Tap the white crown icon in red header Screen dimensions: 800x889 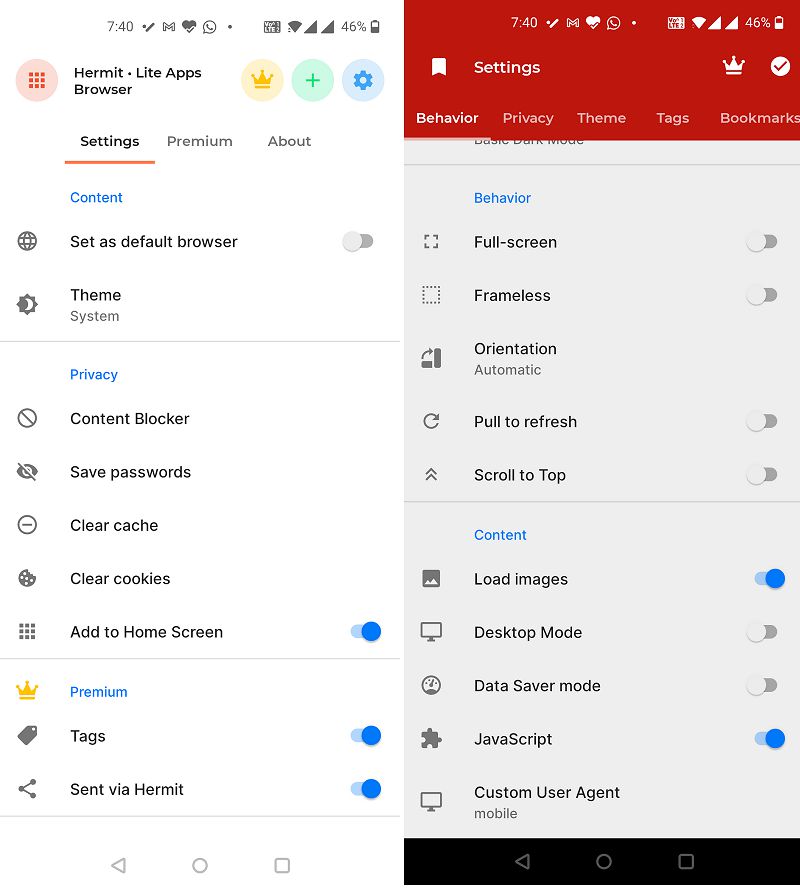click(x=734, y=67)
